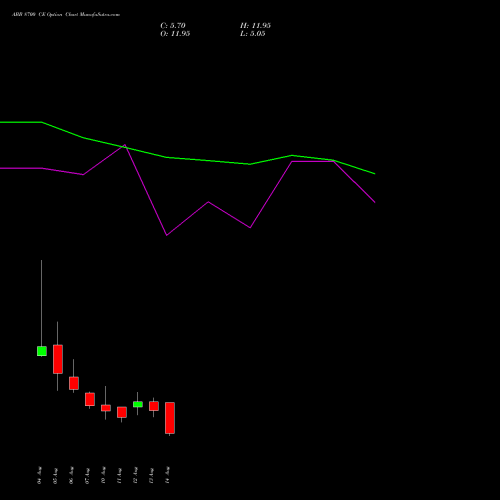Click the 'H: 11.95' high value

(255, 26)
